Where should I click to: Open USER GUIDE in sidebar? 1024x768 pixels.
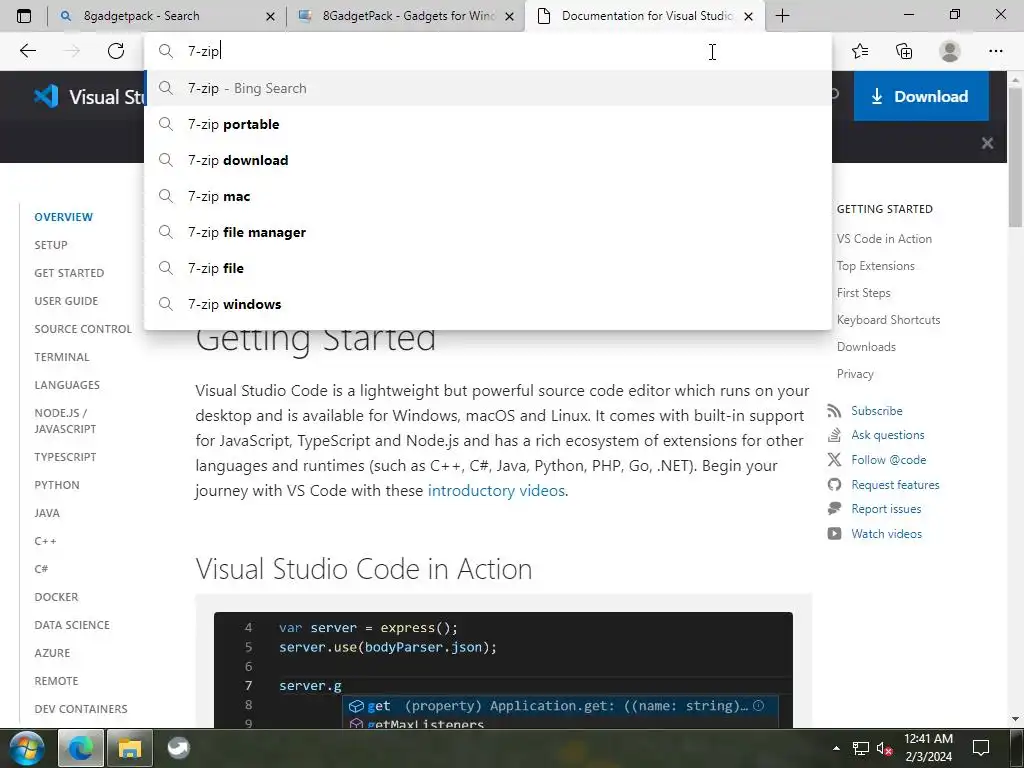click(x=66, y=301)
